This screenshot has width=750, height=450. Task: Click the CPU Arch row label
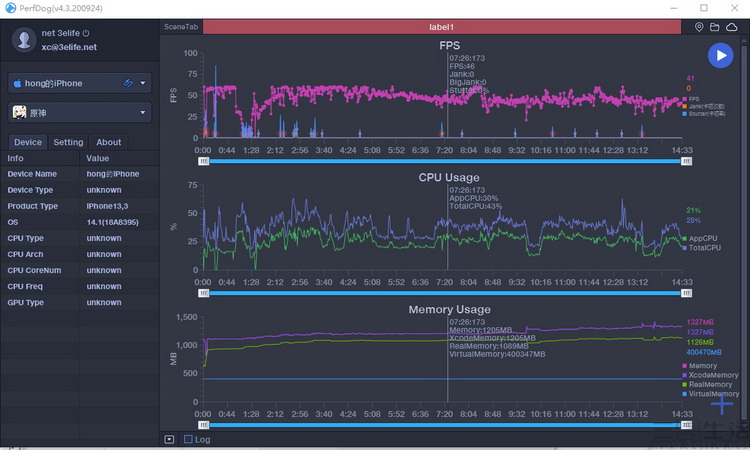25,254
